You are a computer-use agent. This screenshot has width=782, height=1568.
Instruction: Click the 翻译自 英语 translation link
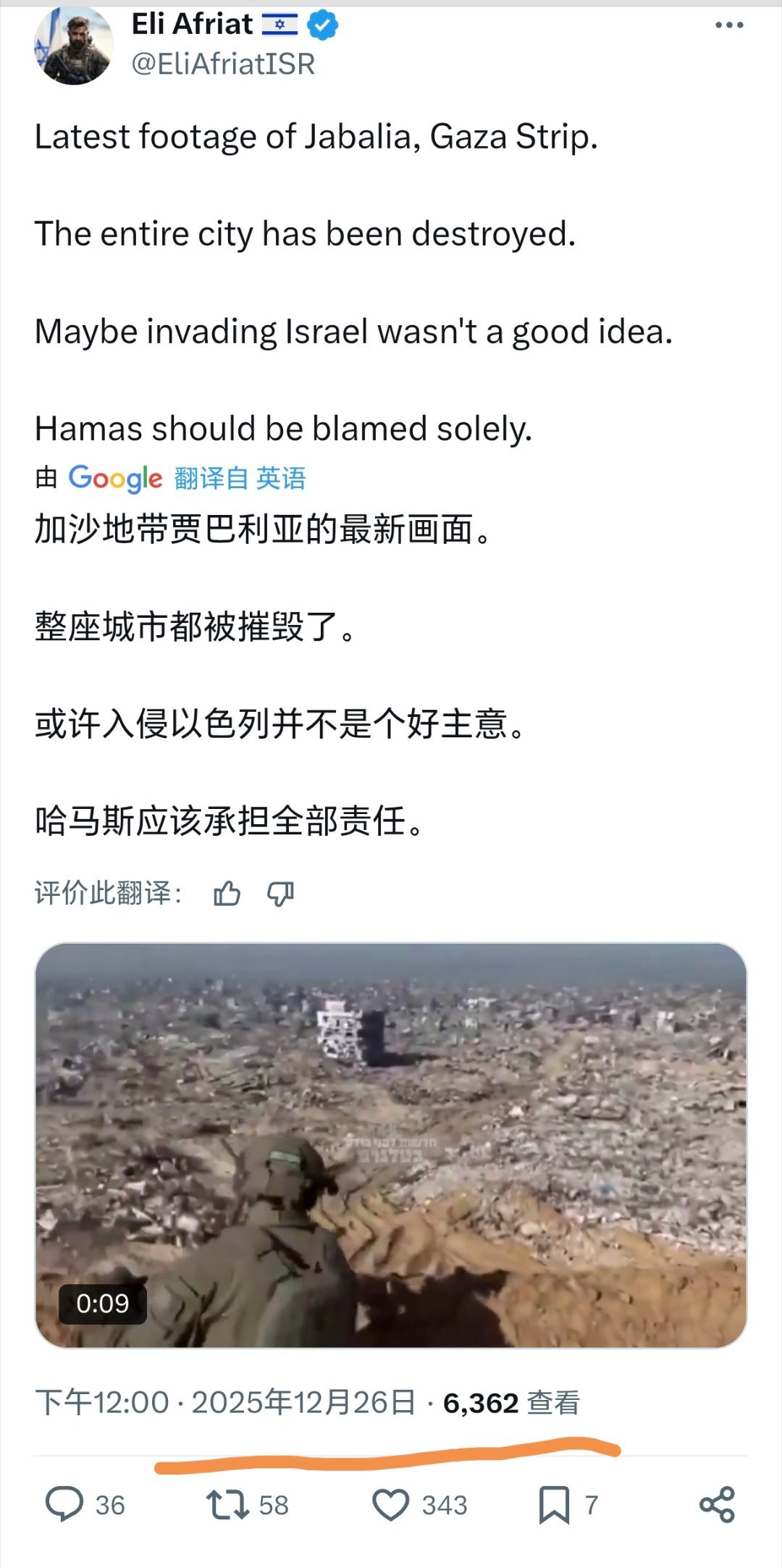click(x=240, y=478)
